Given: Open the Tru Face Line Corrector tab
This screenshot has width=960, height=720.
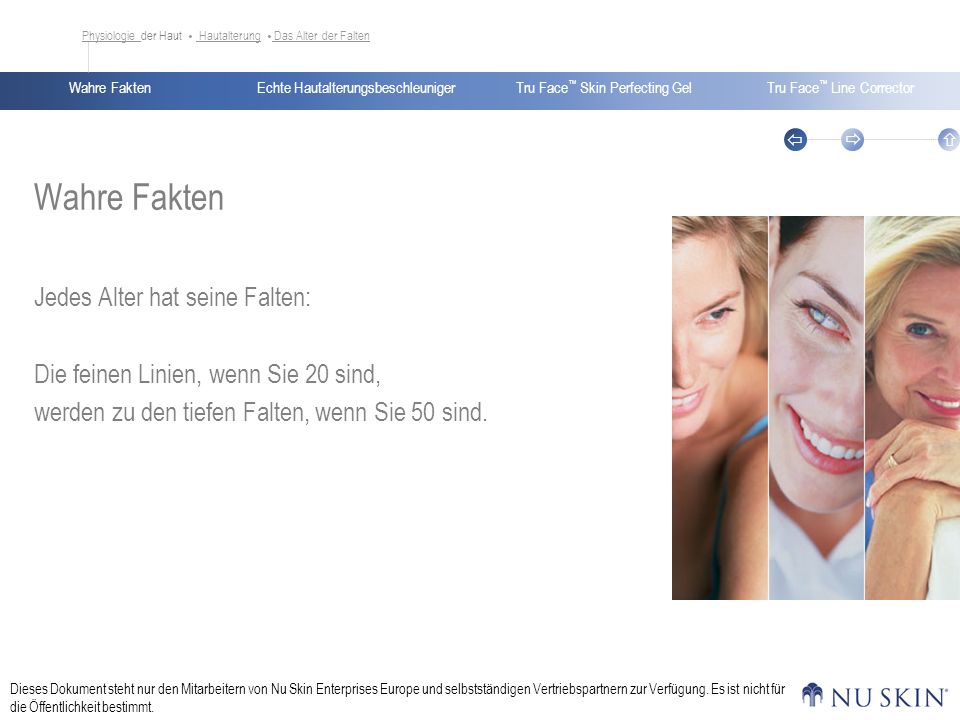Looking at the screenshot, I should (840, 88).
